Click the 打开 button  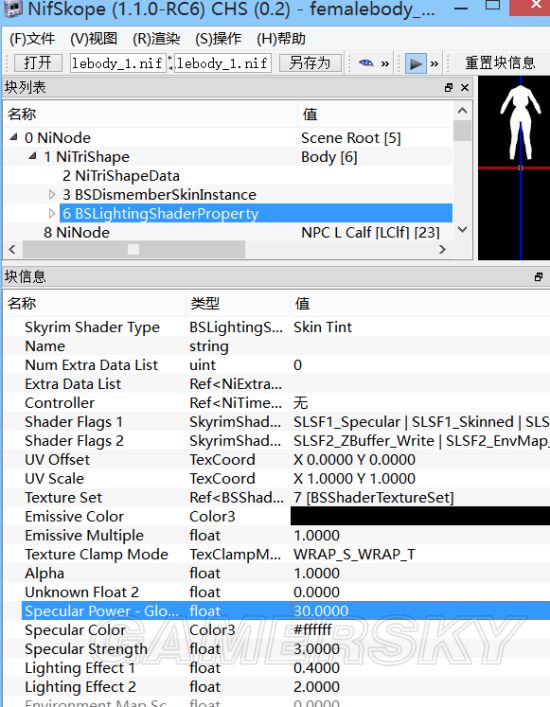(x=38, y=63)
